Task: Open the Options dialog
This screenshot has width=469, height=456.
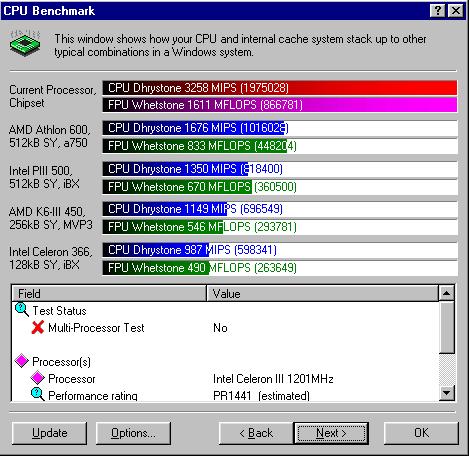Action: coord(133,433)
